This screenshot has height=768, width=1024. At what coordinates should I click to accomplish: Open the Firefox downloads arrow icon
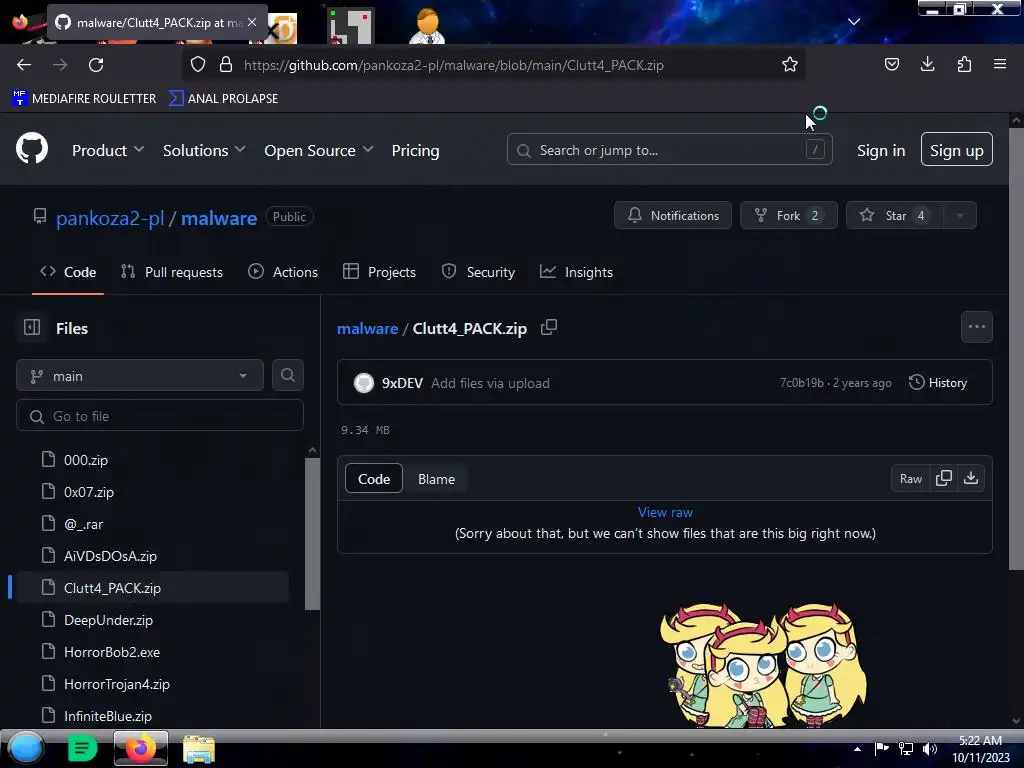[927, 64]
